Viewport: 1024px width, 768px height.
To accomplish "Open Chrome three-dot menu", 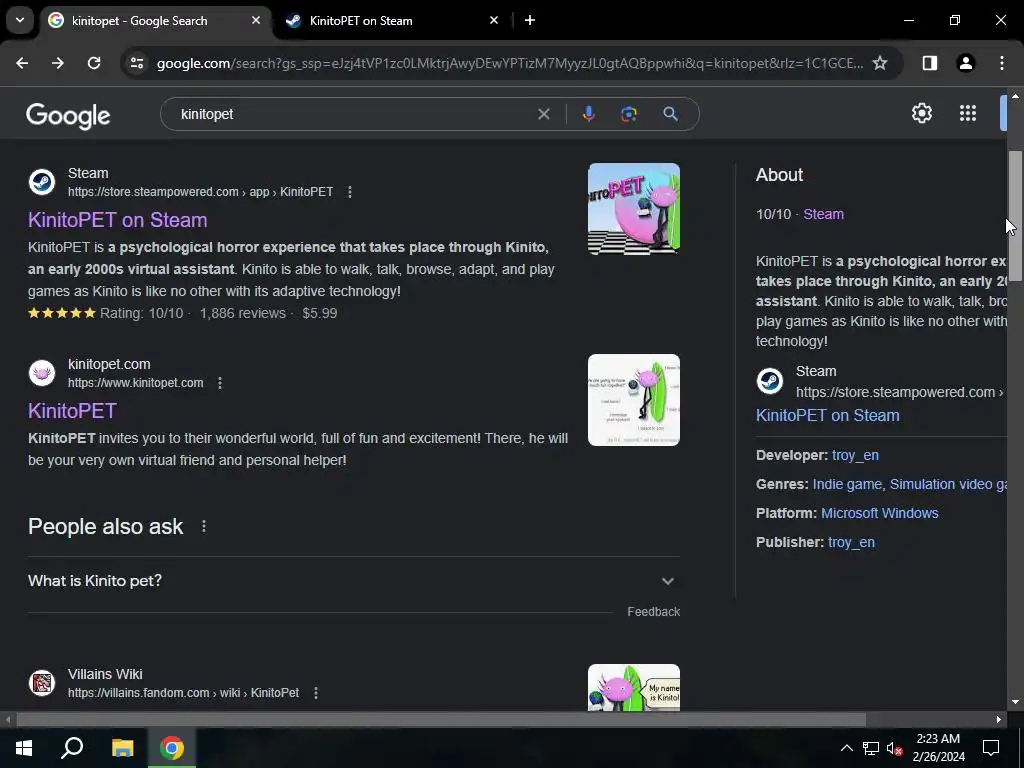I will pyautogui.click(x=1002, y=63).
